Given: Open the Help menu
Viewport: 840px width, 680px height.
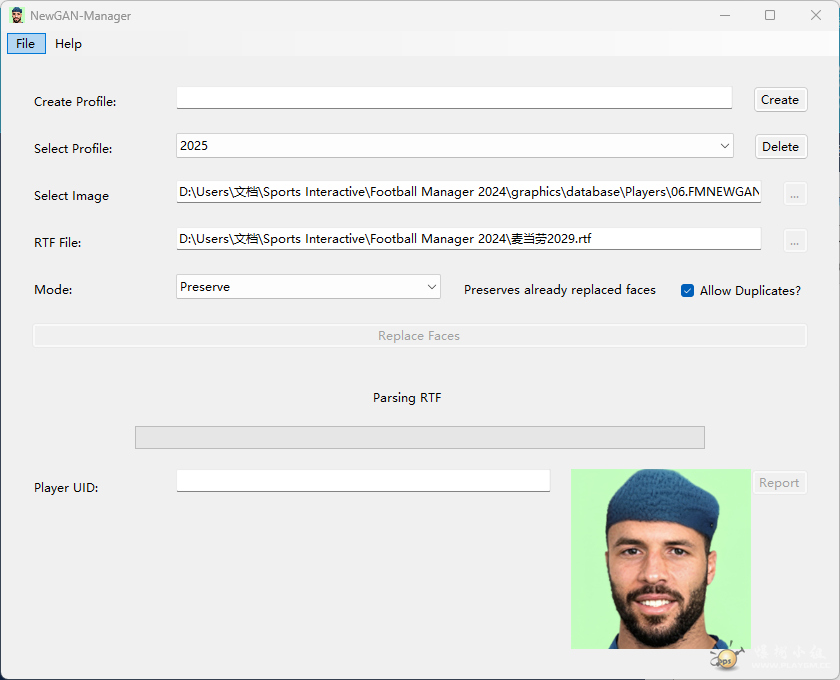Looking at the screenshot, I should click(x=69, y=44).
